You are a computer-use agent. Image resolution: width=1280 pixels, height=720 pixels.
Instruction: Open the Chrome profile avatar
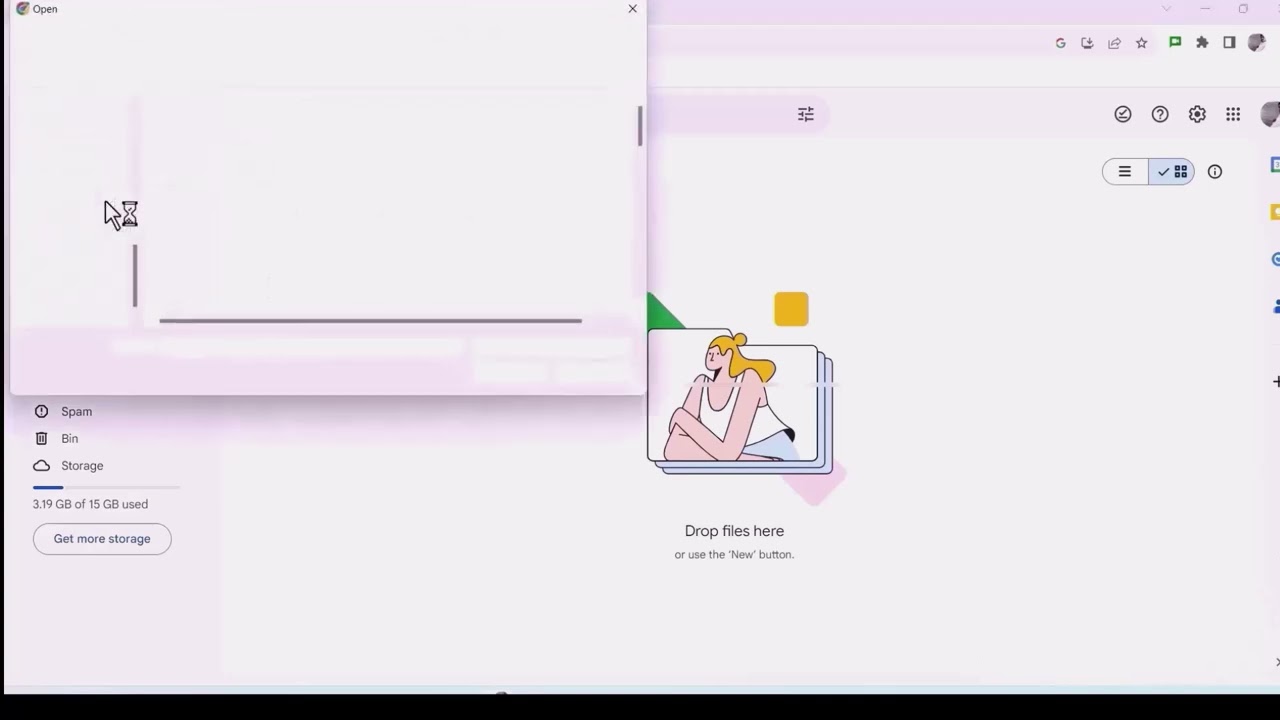pyautogui.click(x=1257, y=42)
